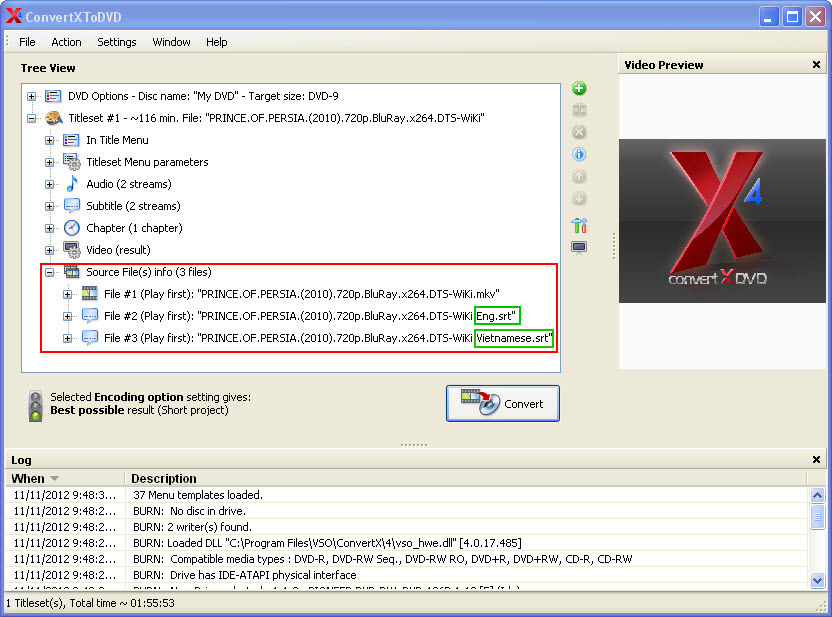Click the move up arrow icon
This screenshot has height=617, width=832.
click(x=579, y=176)
